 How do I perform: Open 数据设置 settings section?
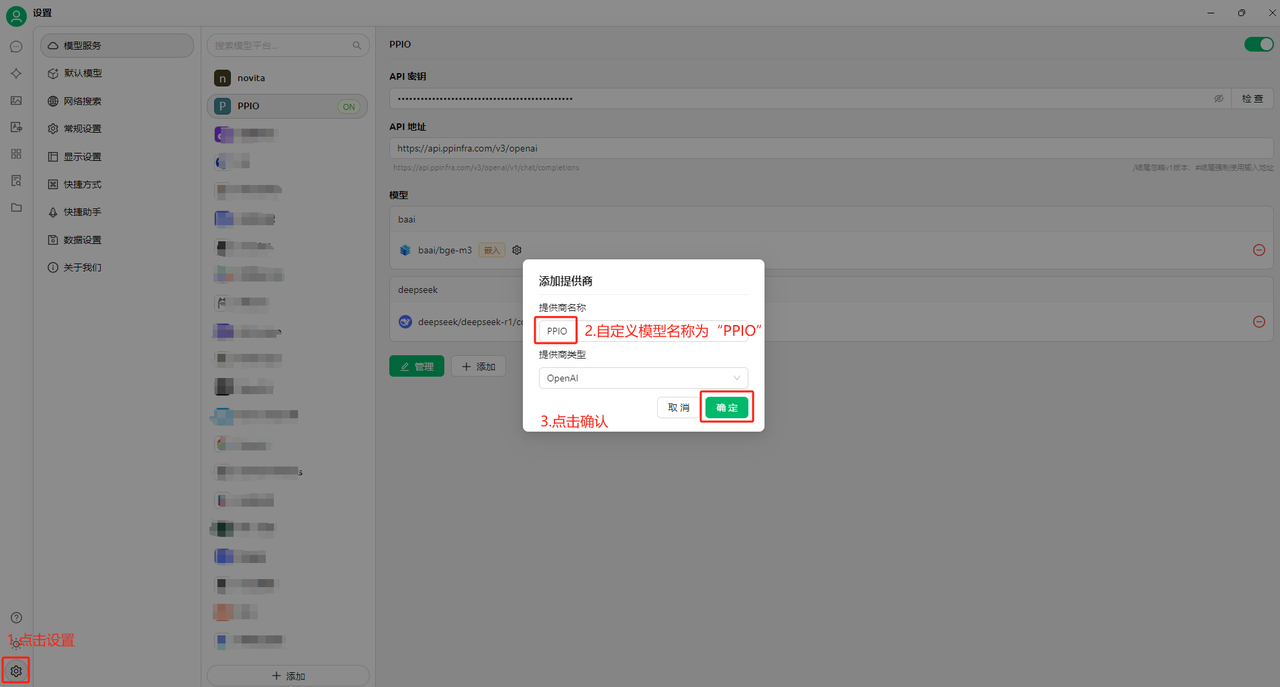point(117,240)
